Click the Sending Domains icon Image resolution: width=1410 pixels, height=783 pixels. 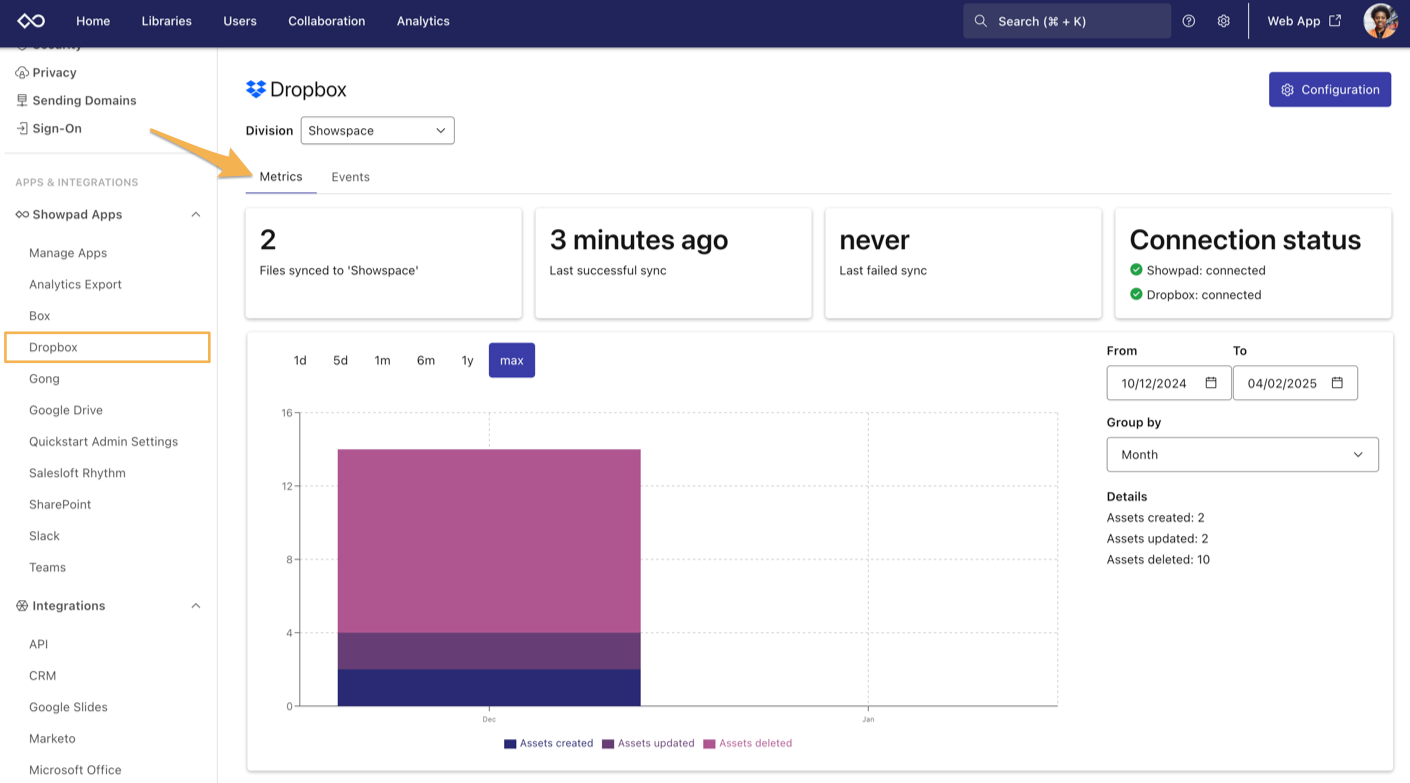coord(21,100)
